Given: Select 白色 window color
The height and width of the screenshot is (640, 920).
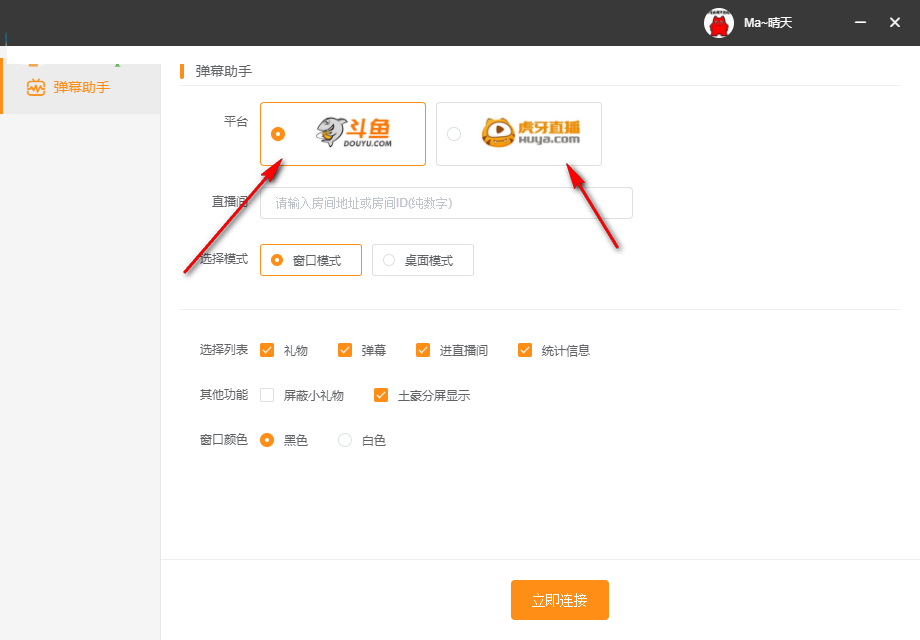Looking at the screenshot, I should pos(345,440).
